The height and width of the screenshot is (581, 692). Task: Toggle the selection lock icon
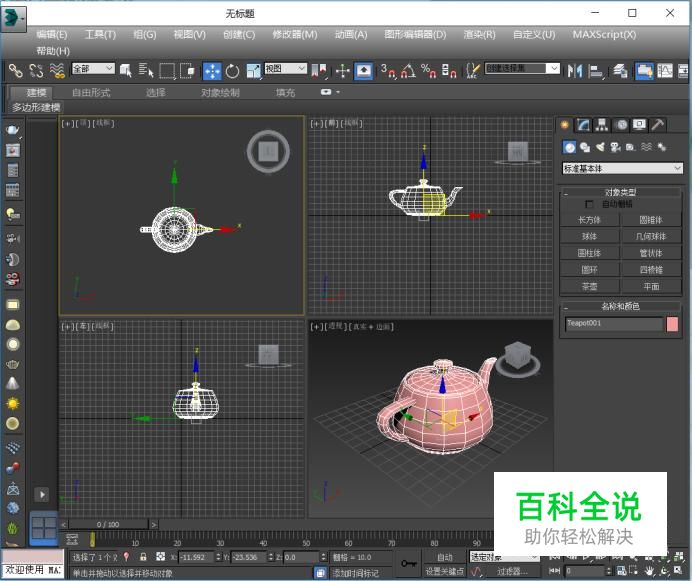pyautogui.click(x=143, y=557)
